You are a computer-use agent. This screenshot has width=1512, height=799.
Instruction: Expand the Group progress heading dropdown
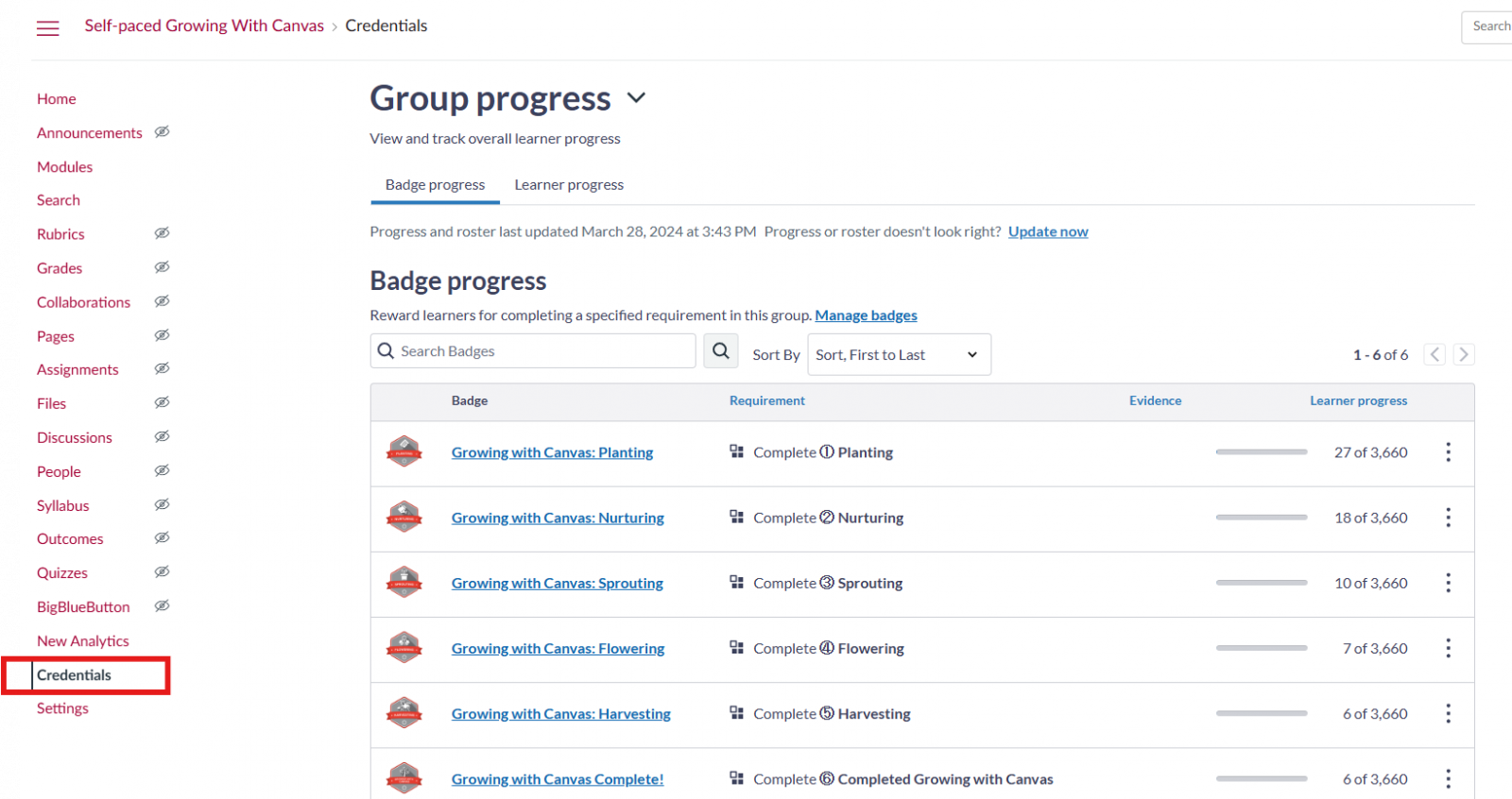click(636, 98)
